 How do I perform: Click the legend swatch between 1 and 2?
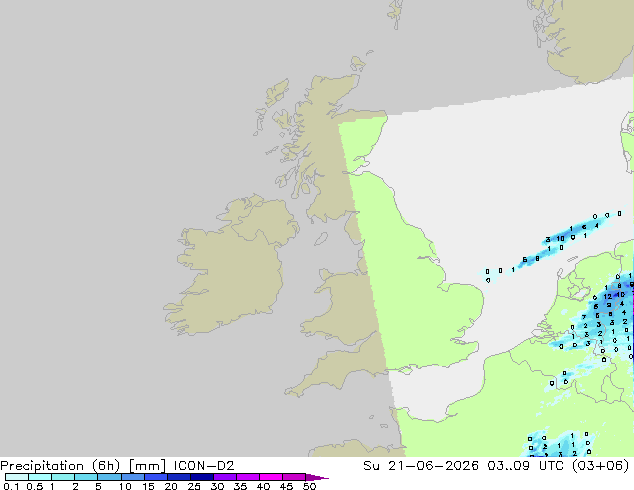coord(63,477)
